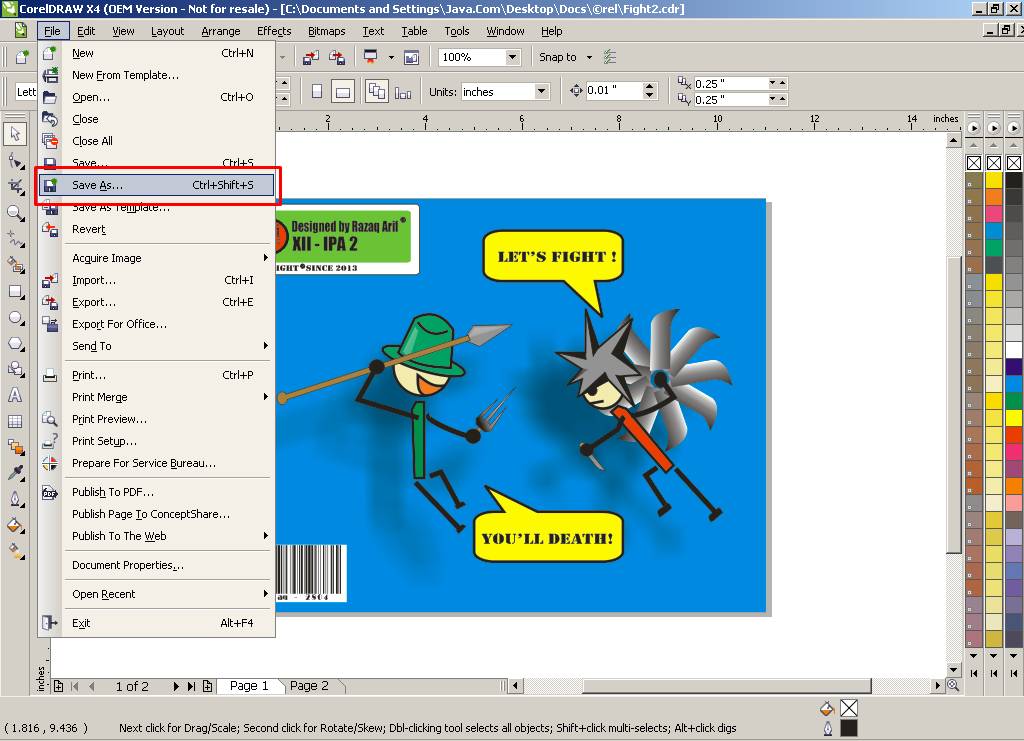Screen dimensions: 1024x741
Task: Select the Smart Fill tool
Action: (x=16, y=265)
